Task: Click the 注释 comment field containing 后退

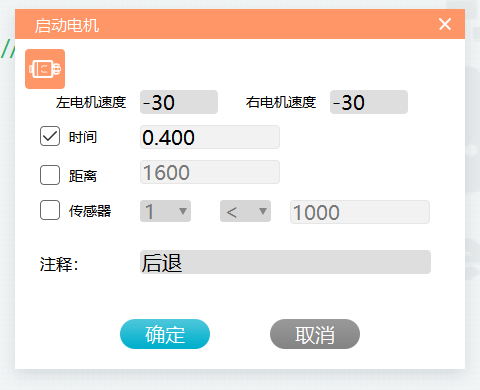Action: (285, 262)
